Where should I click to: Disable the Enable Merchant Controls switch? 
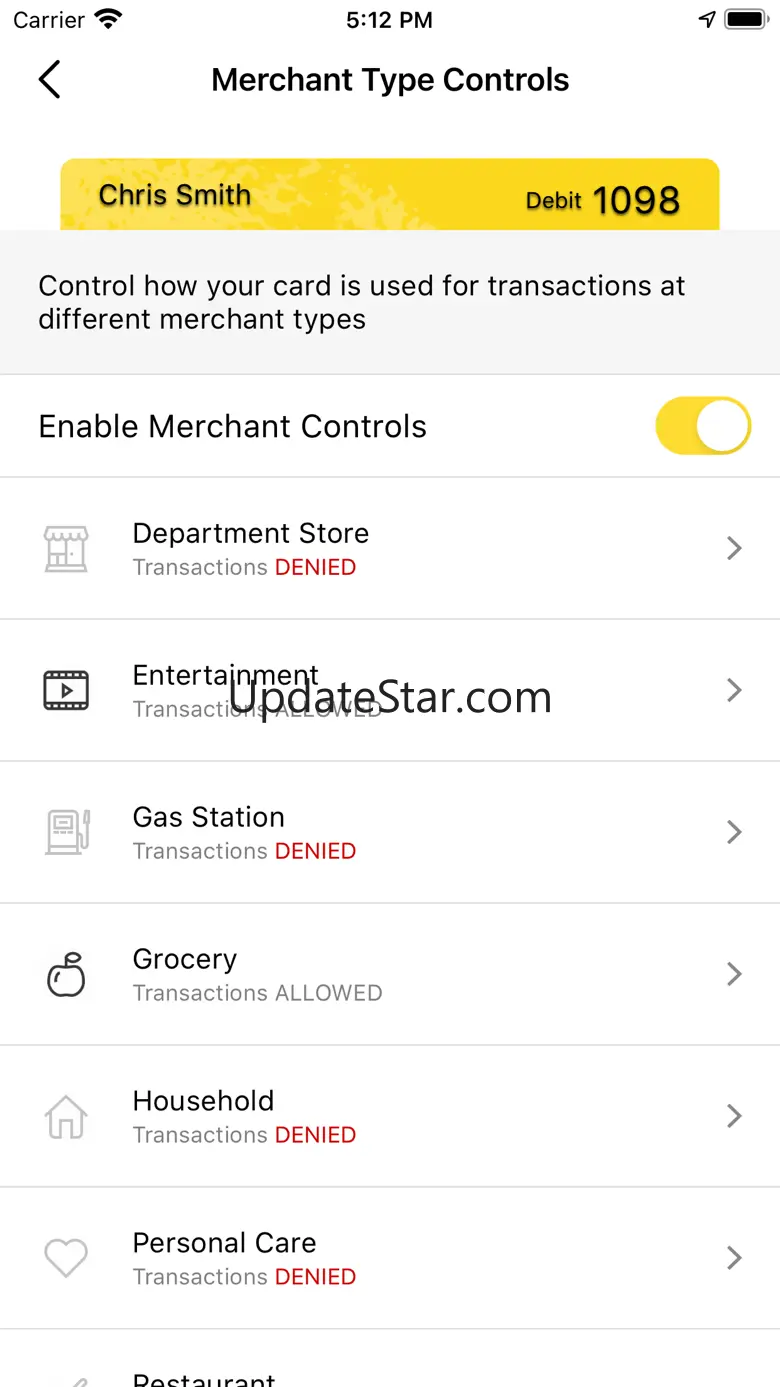(x=702, y=426)
